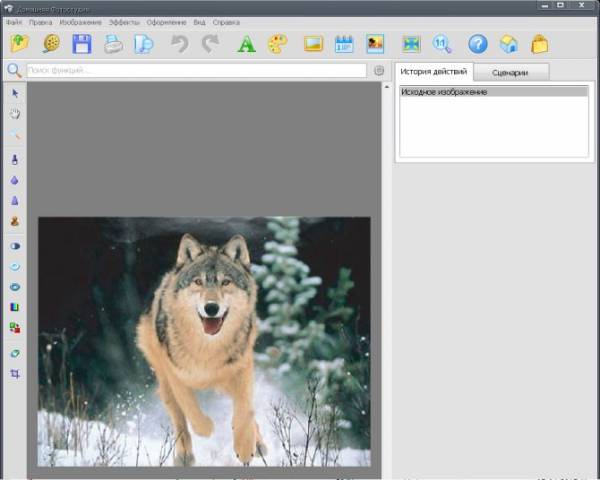Viewport: 600px width, 480px height.
Task: Select the stamp bottle tool
Action: [15, 160]
